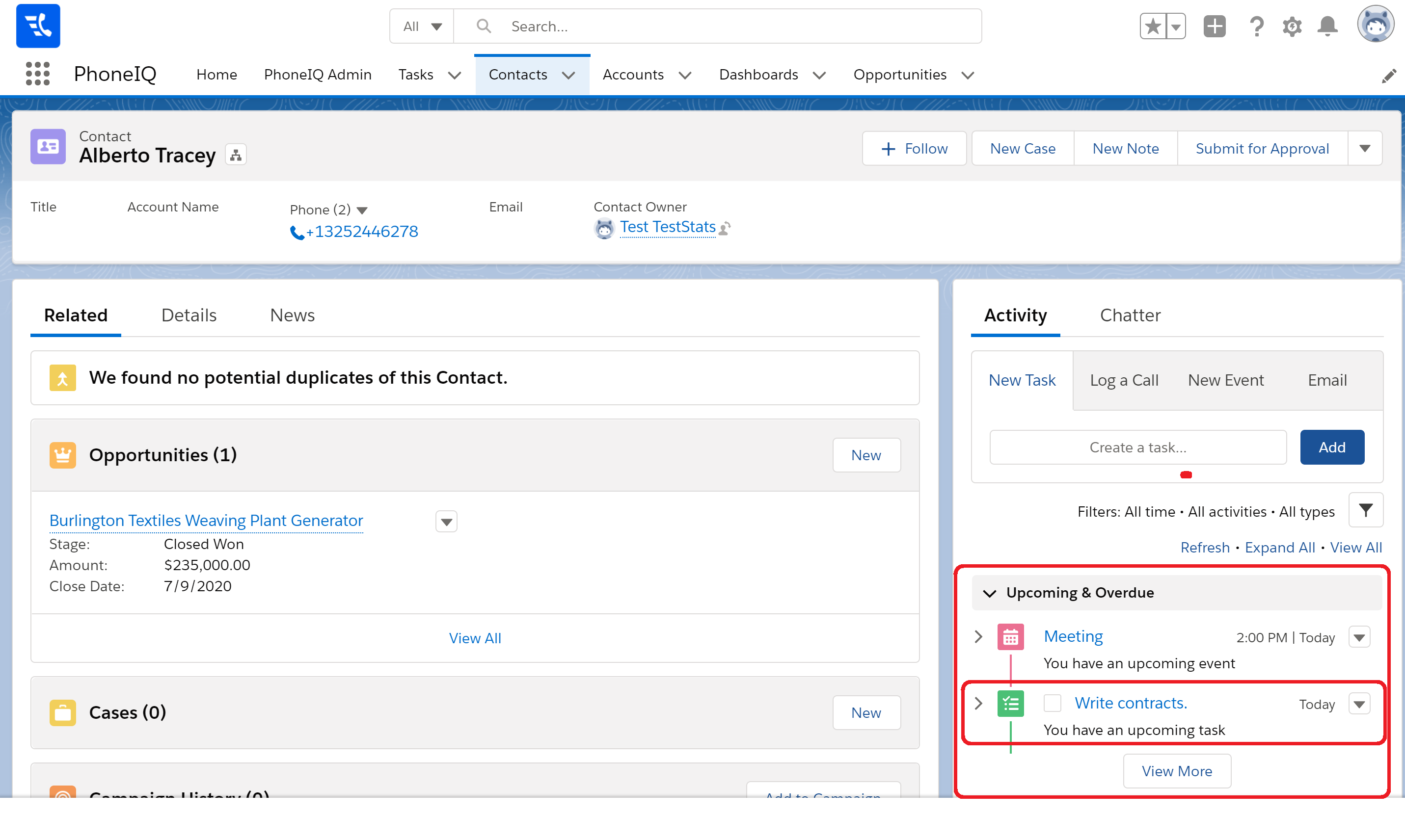Add page to favorites star icon
The image size is (1405, 840).
[x=1153, y=26]
